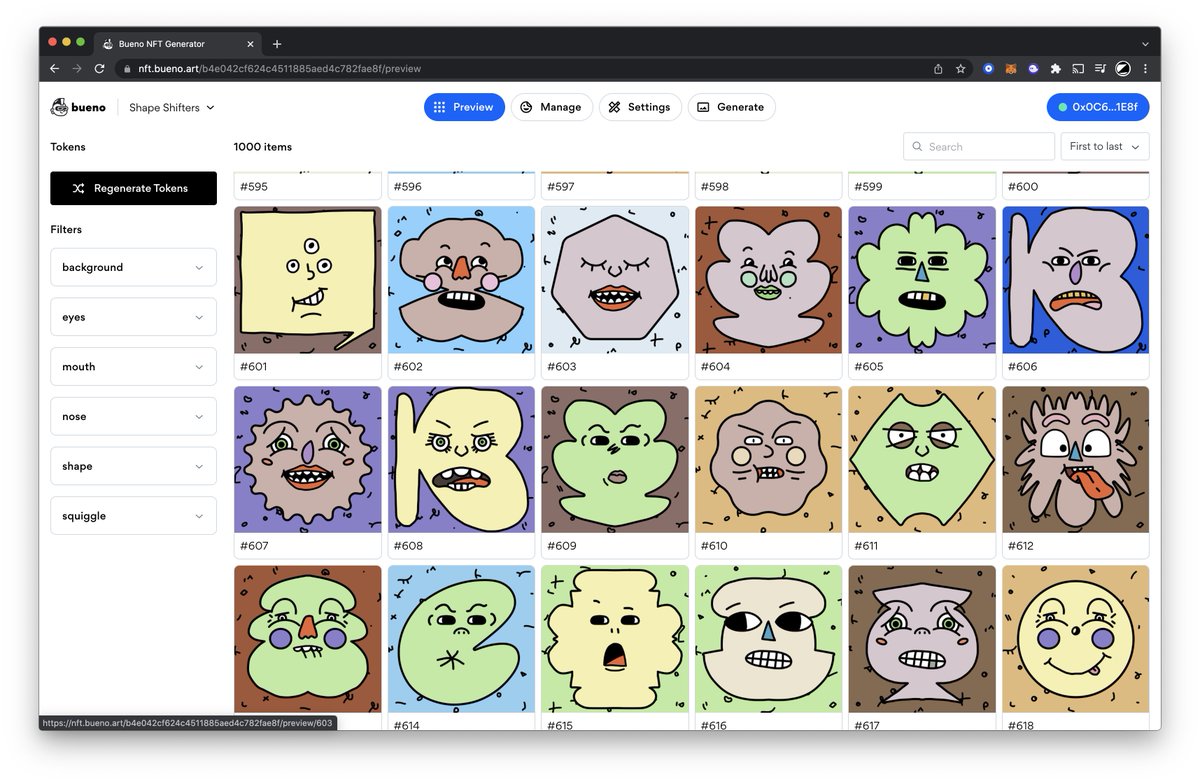Open token #617 thumbnail
The image size is (1200, 782).
[922, 639]
